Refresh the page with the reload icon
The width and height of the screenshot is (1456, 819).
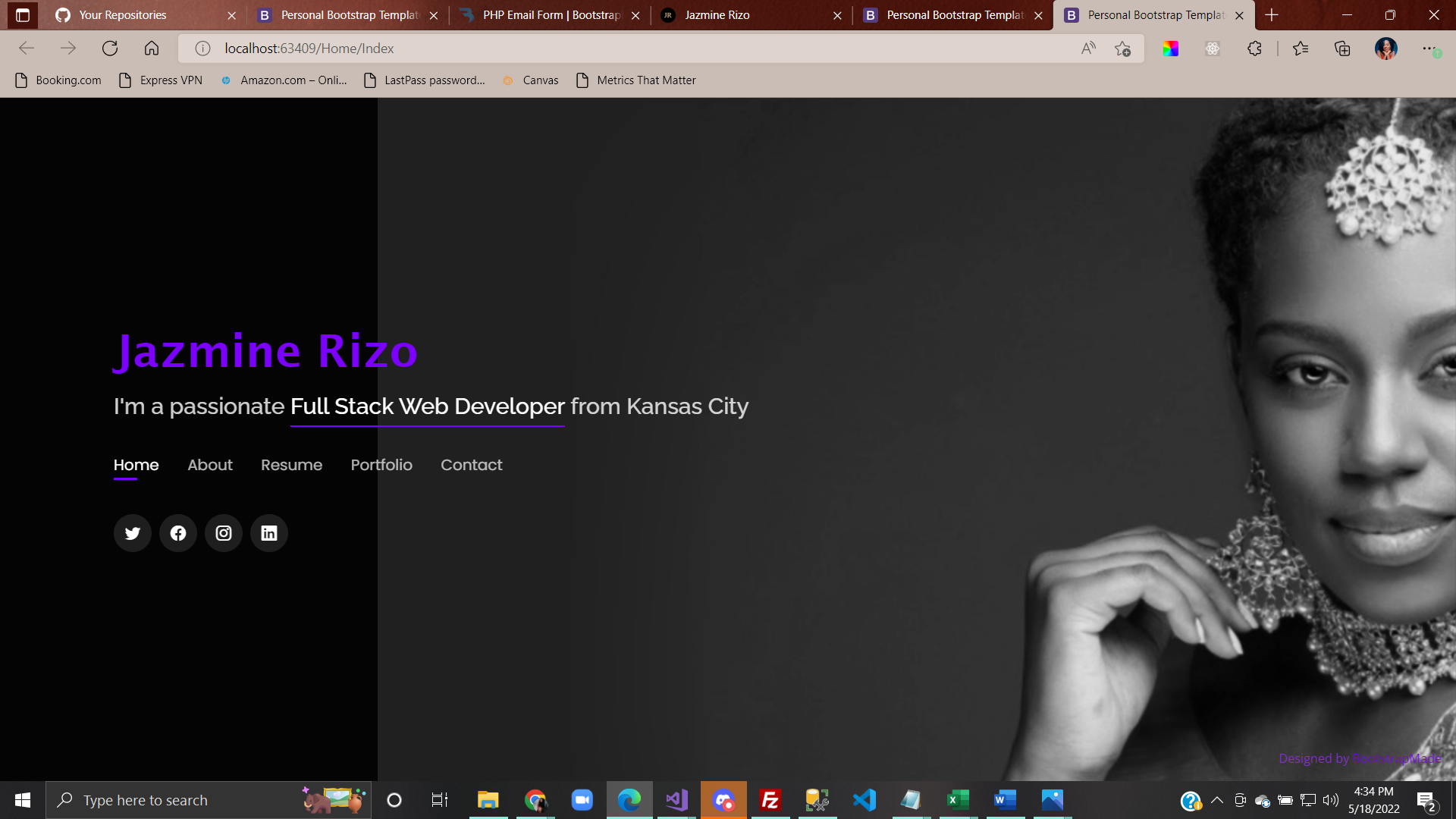[110, 49]
